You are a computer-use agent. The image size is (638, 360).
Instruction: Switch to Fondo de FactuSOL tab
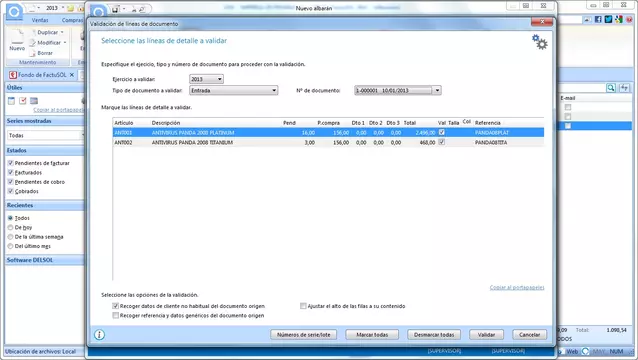(42, 75)
